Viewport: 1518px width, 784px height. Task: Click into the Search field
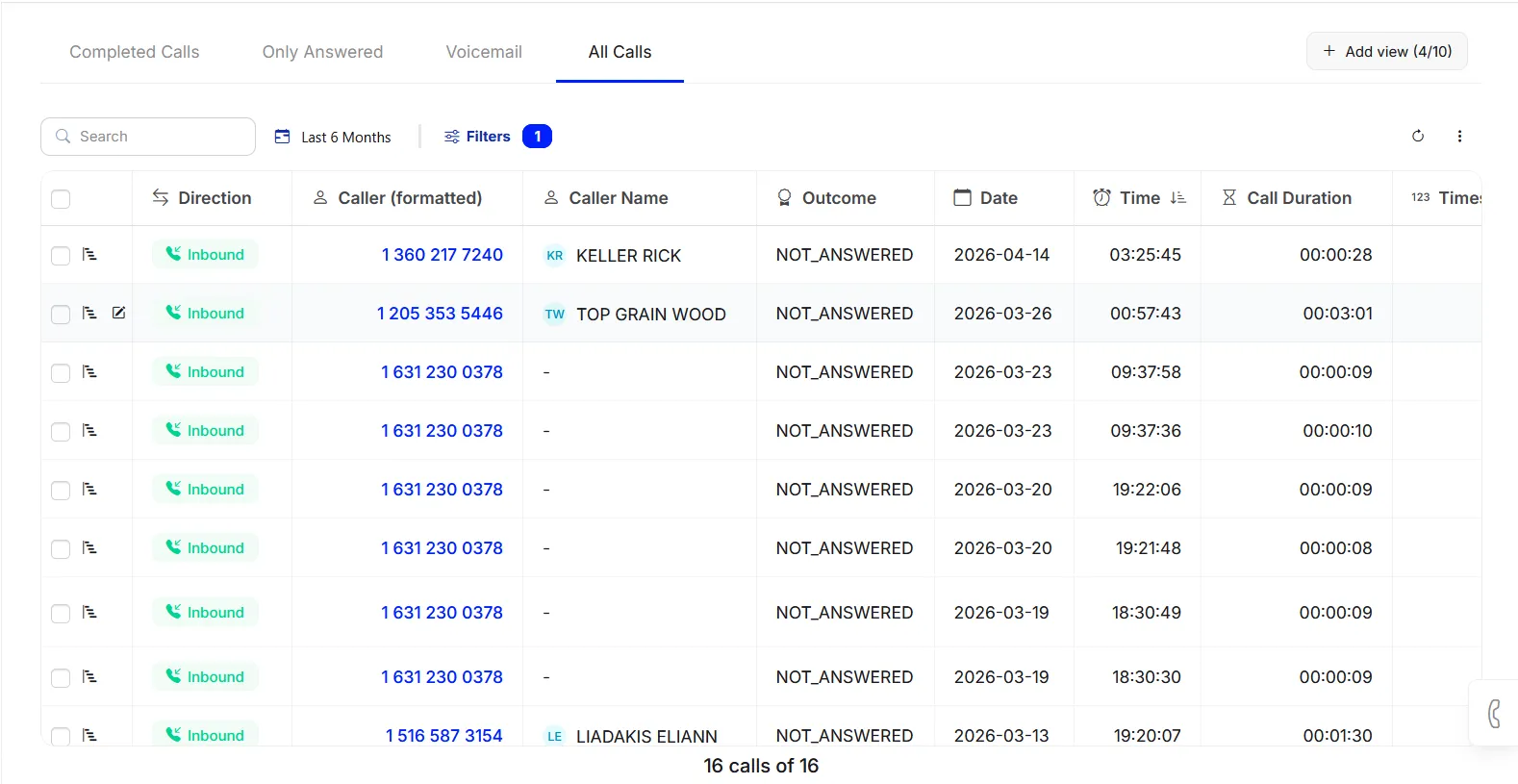[148, 137]
